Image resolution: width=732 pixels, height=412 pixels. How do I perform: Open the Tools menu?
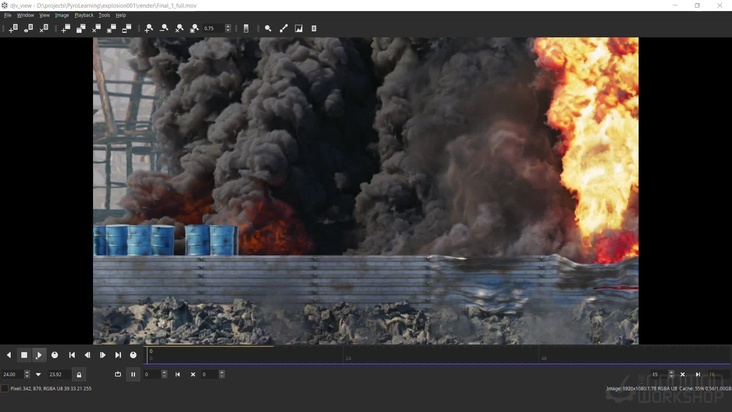click(104, 15)
